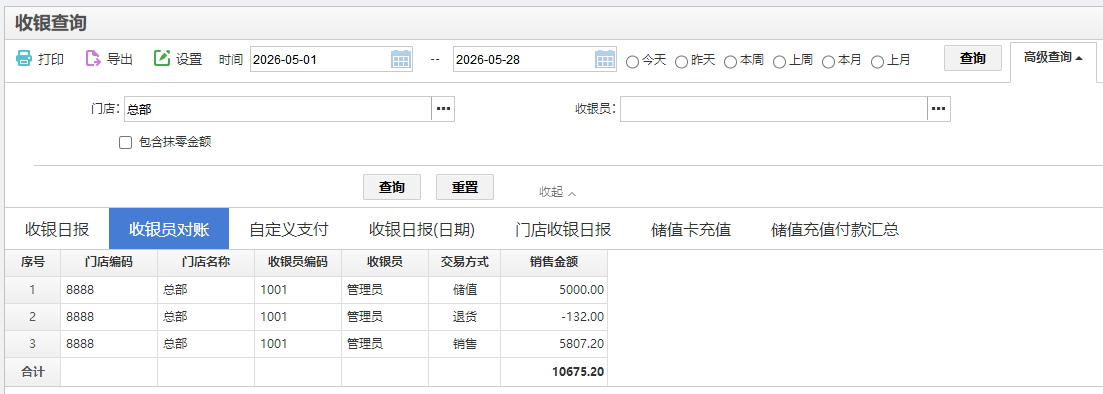Open the 设置 settings icon
The image size is (1103, 394).
pos(162,59)
